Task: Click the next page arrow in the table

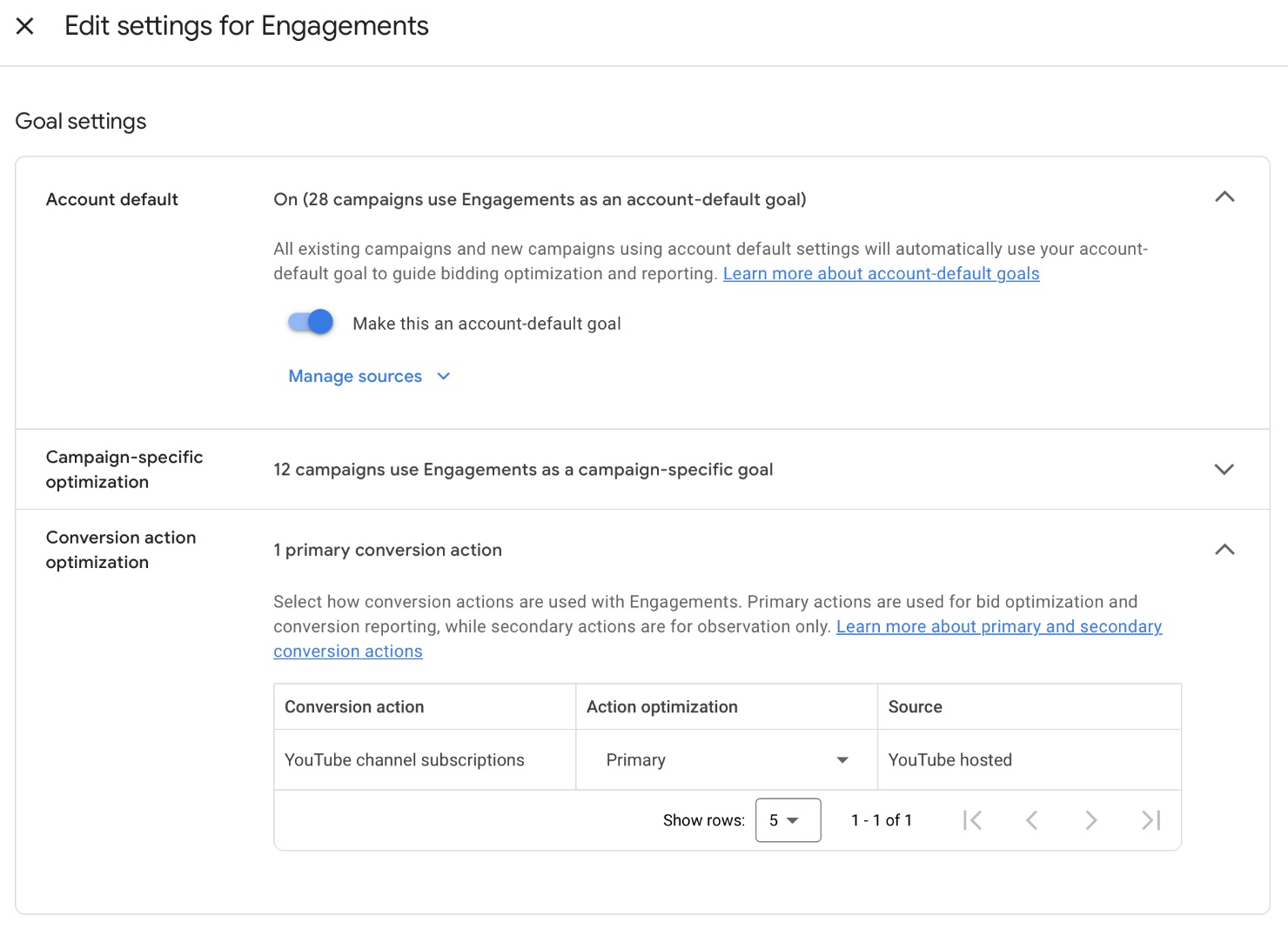Action: (x=1090, y=819)
